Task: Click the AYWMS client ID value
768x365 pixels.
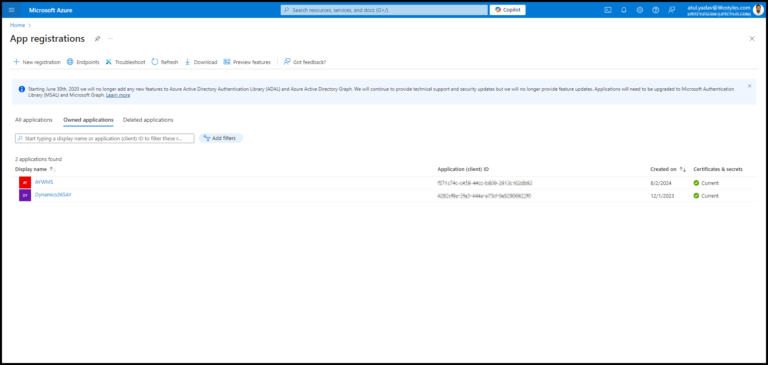Action: pyautogui.click(x=485, y=183)
